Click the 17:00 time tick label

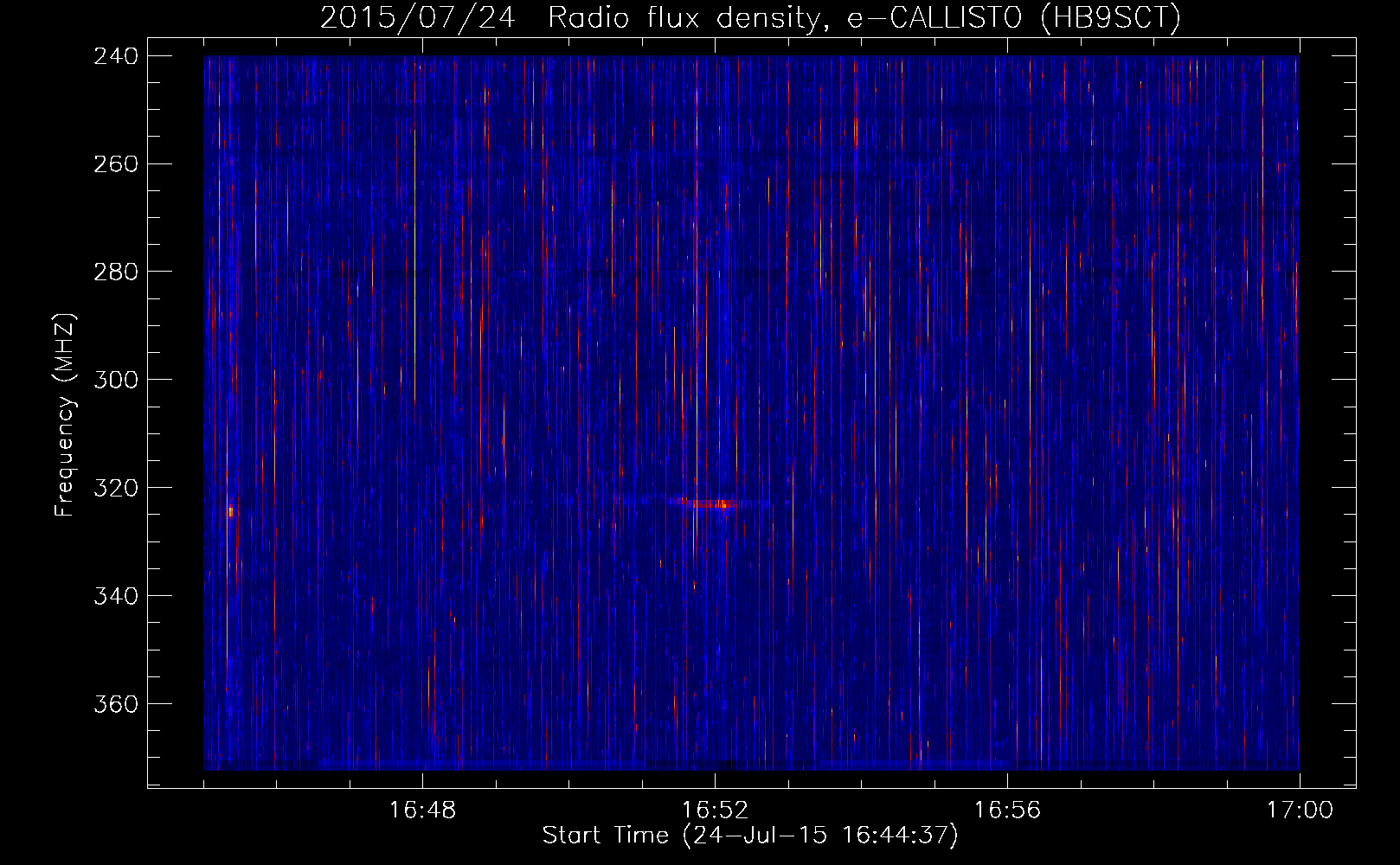1300,811
